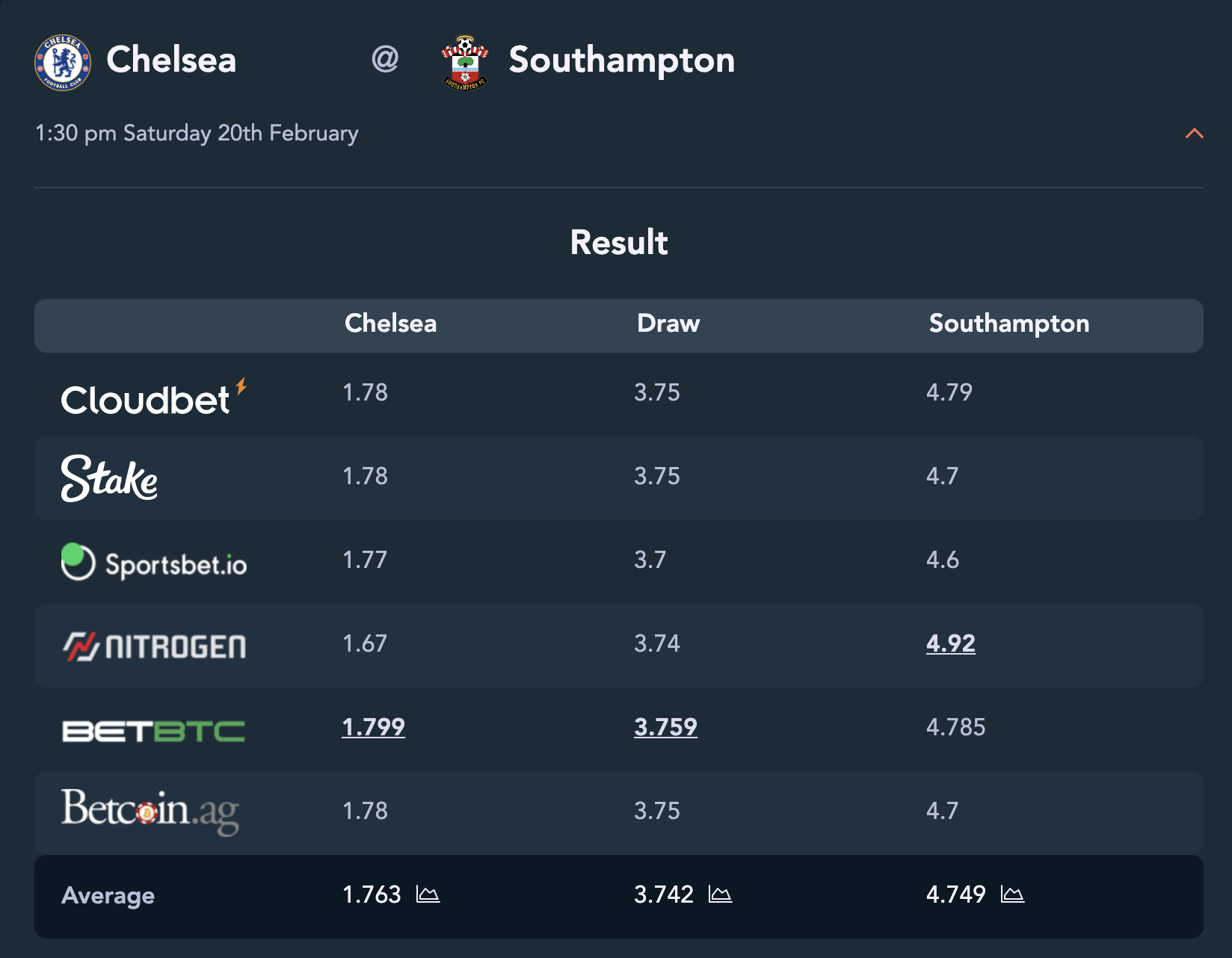Click the Stake bookmaker logo
Image resolution: width=1232 pixels, height=958 pixels.
click(109, 478)
